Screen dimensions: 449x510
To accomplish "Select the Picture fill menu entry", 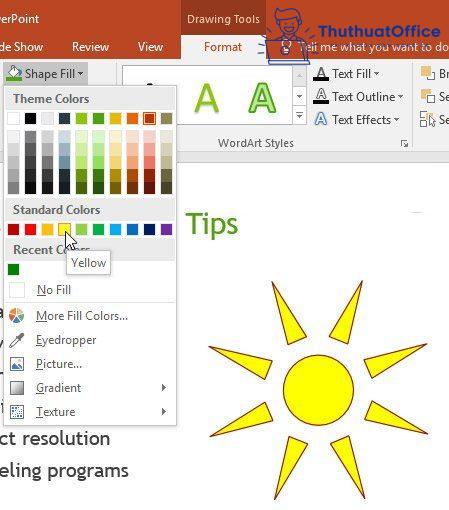I will (x=89, y=364).
